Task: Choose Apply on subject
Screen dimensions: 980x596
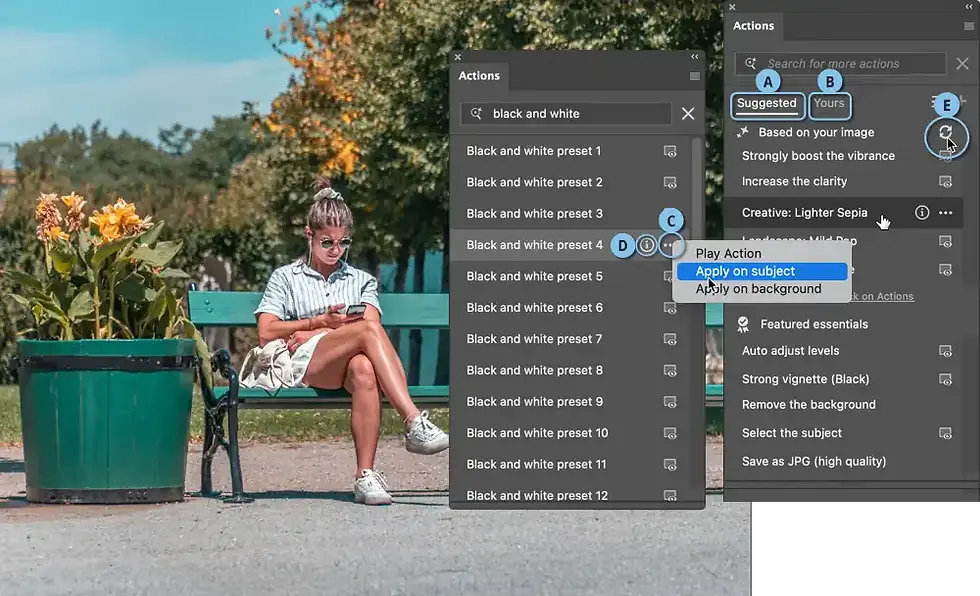Action: (x=762, y=271)
